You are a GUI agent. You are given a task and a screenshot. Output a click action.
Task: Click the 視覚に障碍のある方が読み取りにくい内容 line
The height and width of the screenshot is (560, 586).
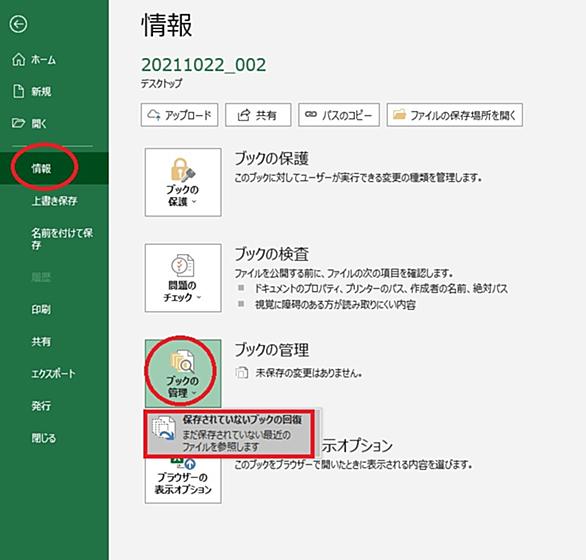pos(335,305)
